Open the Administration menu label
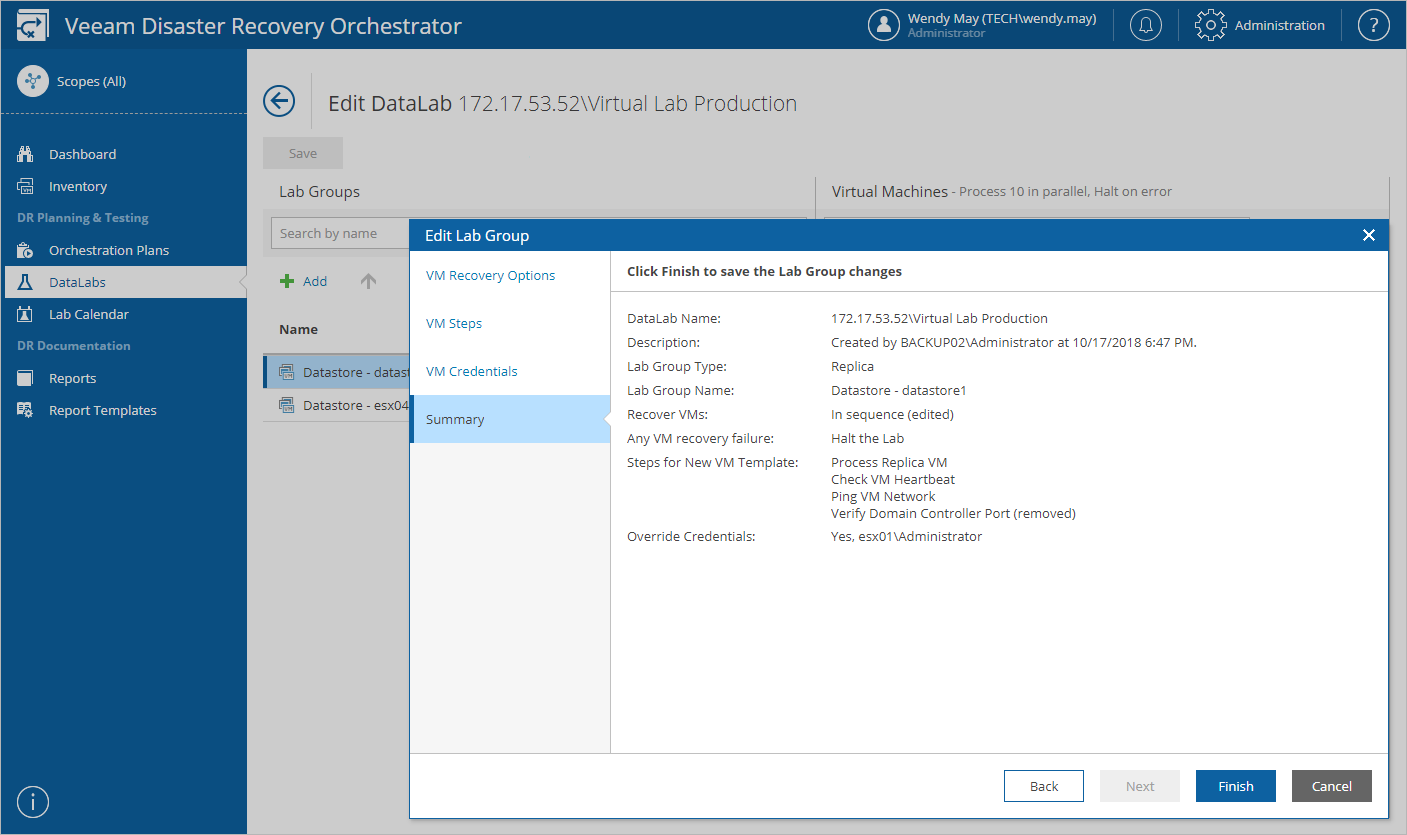Image resolution: width=1407 pixels, height=835 pixels. 1279,25
